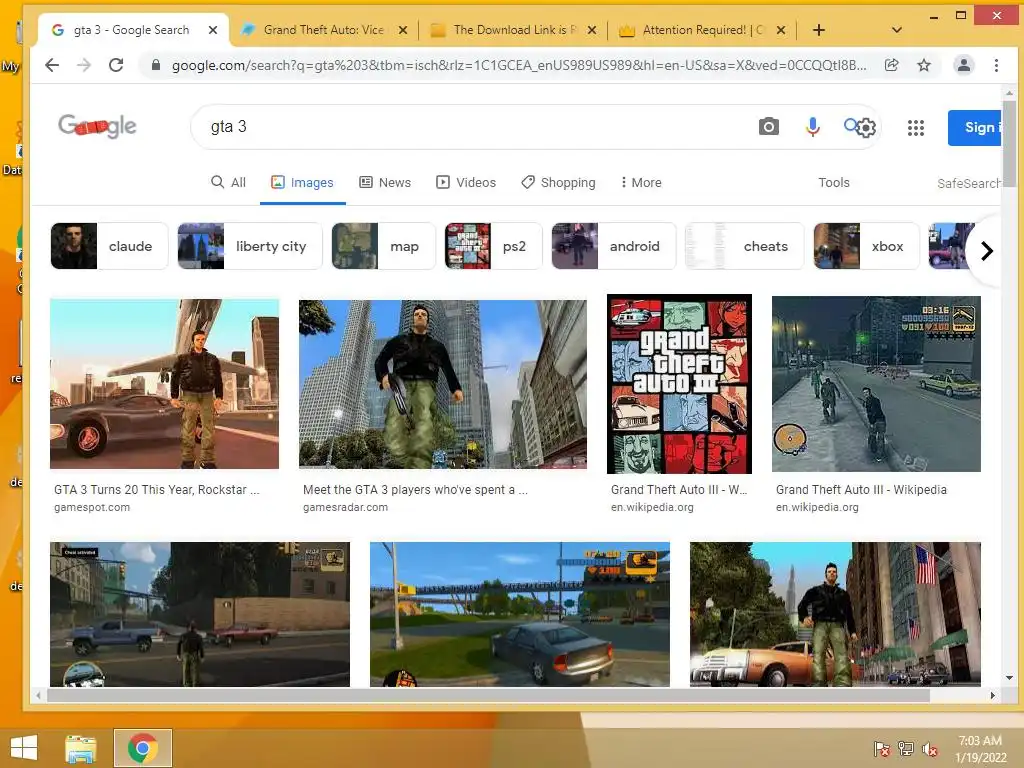Filter by the xbox chip
Image resolution: width=1024 pixels, height=768 pixels.
pyautogui.click(x=866, y=246)
